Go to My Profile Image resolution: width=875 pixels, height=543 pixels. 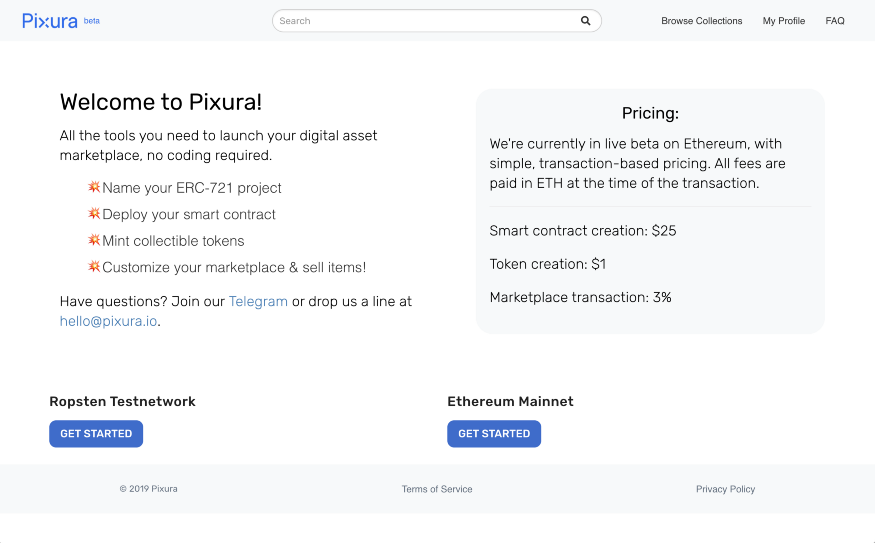tap(784, 21)
